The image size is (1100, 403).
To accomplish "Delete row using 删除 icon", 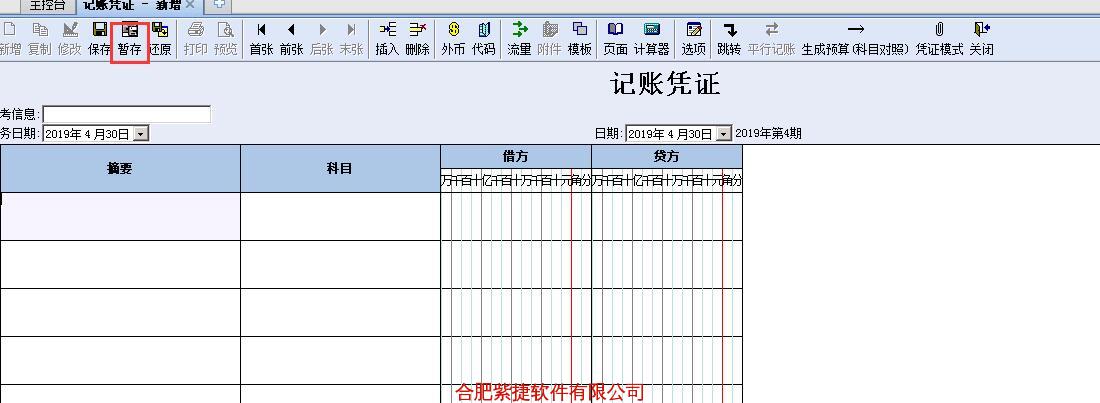I will 417,38.
